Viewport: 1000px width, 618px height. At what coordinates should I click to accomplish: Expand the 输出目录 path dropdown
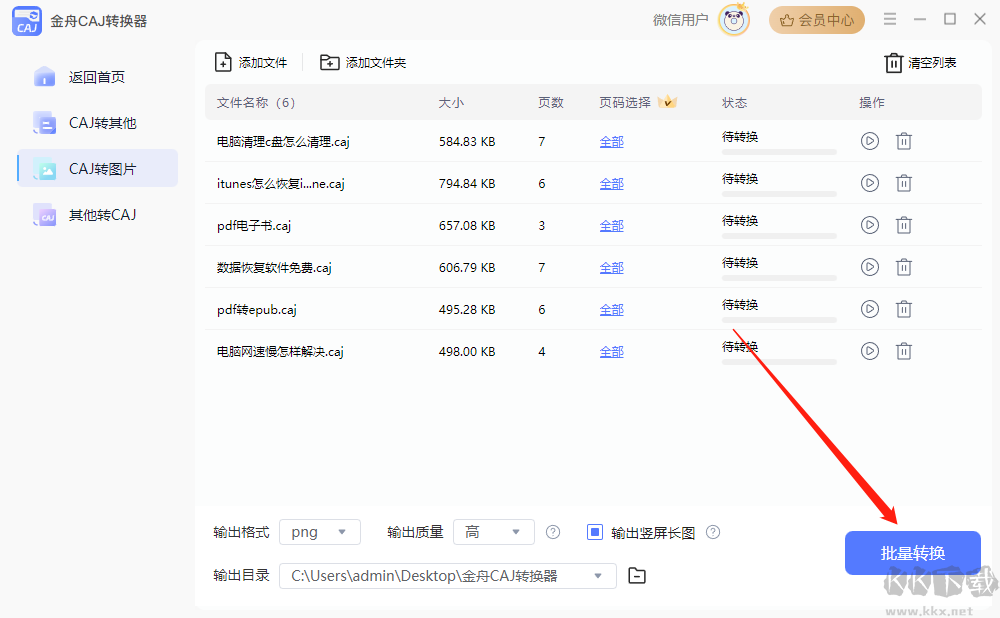(448, 576)
